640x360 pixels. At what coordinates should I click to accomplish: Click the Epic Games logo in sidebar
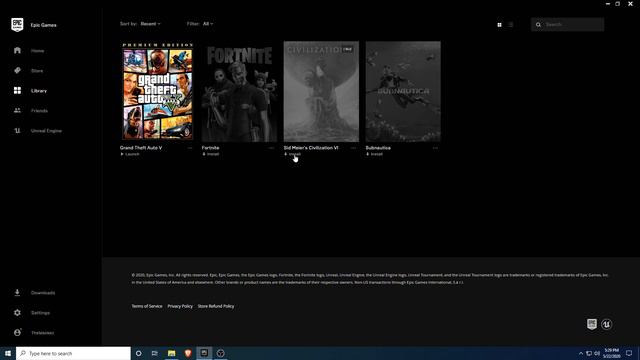[x=17, y=25]
